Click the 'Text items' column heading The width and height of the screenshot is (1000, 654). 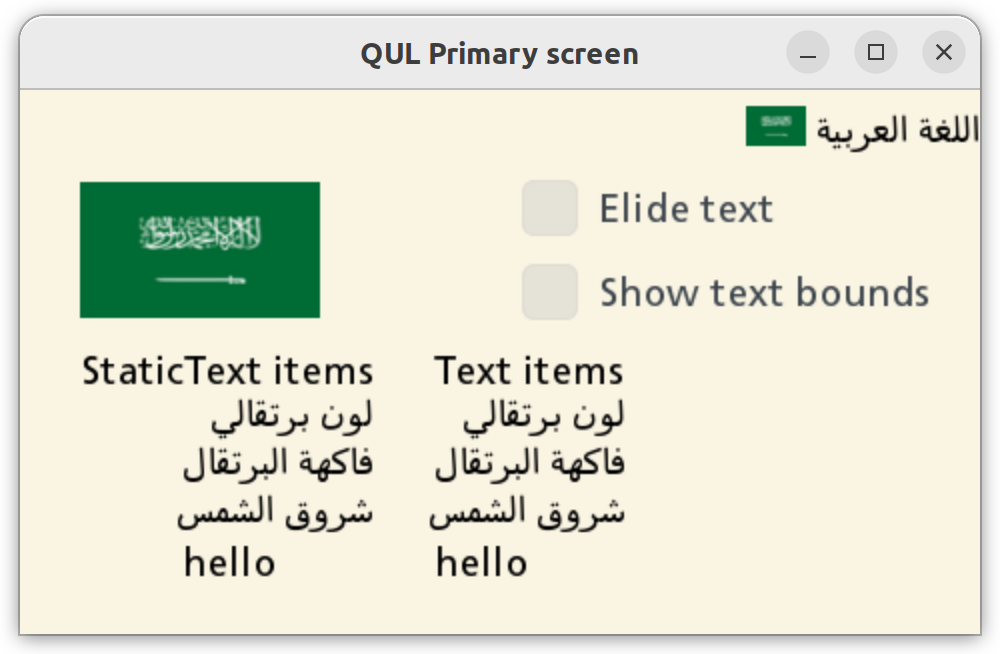point(529,371)
